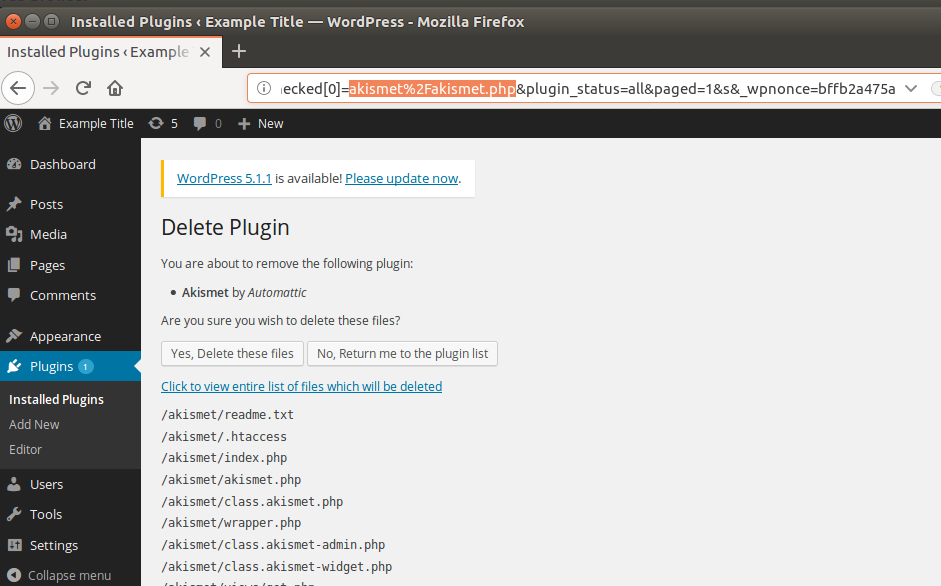This screenshot has width=941, height=586.
Task: Click the New label in admin bar
Action: 271,123
